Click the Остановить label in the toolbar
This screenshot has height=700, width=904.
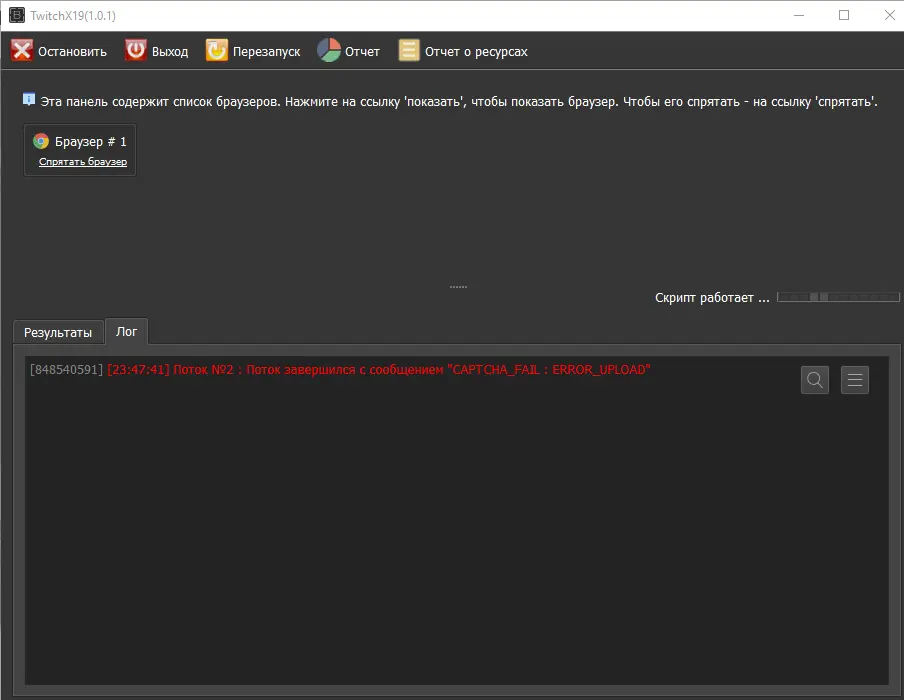(72, 52)
